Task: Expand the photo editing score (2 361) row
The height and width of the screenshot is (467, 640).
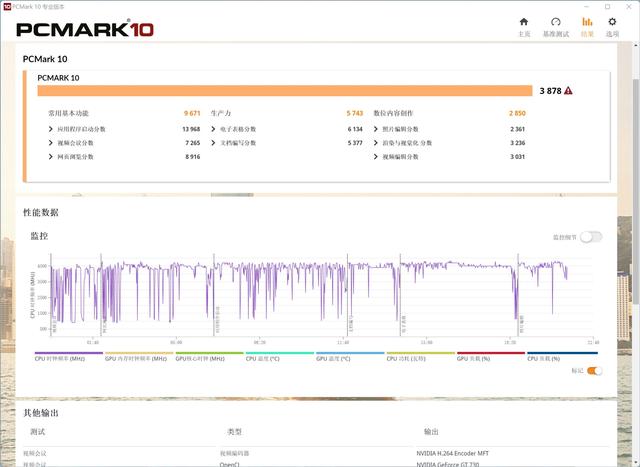Action: (376, 129)
